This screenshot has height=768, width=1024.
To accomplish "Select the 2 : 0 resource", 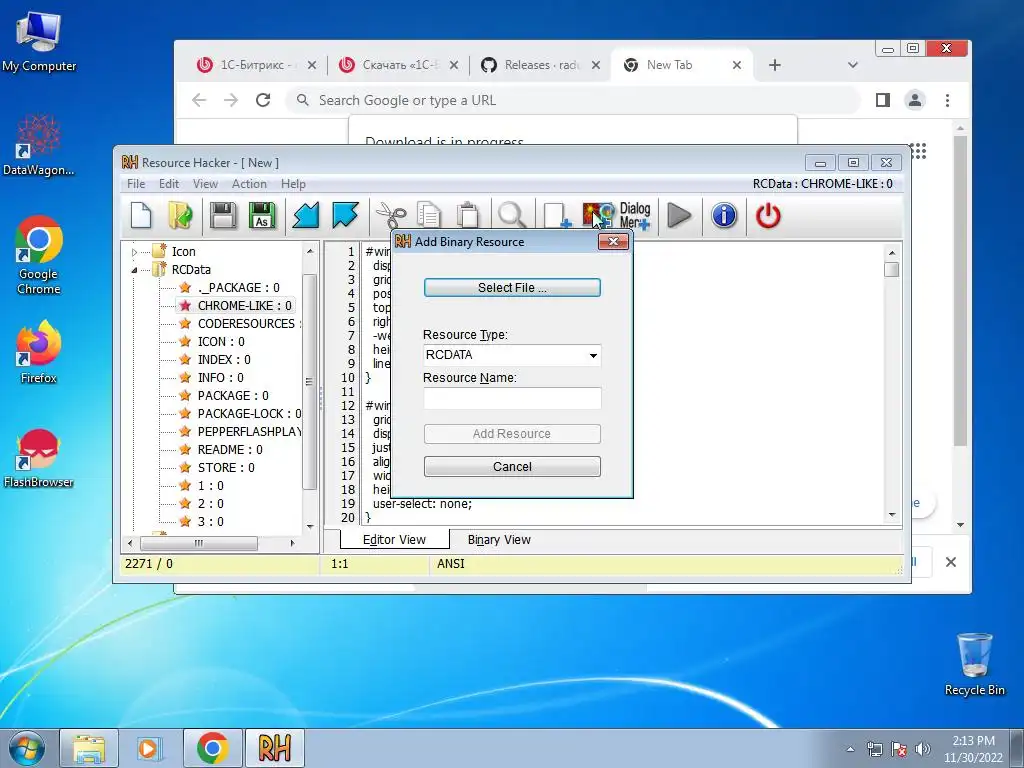I will (210, 504).
